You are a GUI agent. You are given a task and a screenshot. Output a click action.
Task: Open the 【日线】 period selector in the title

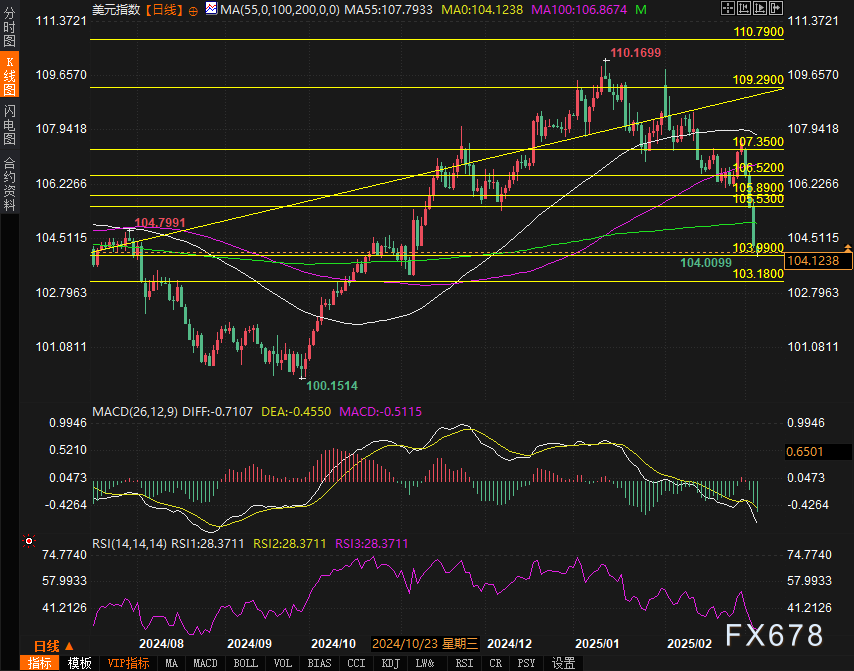[x=164, y=9]
